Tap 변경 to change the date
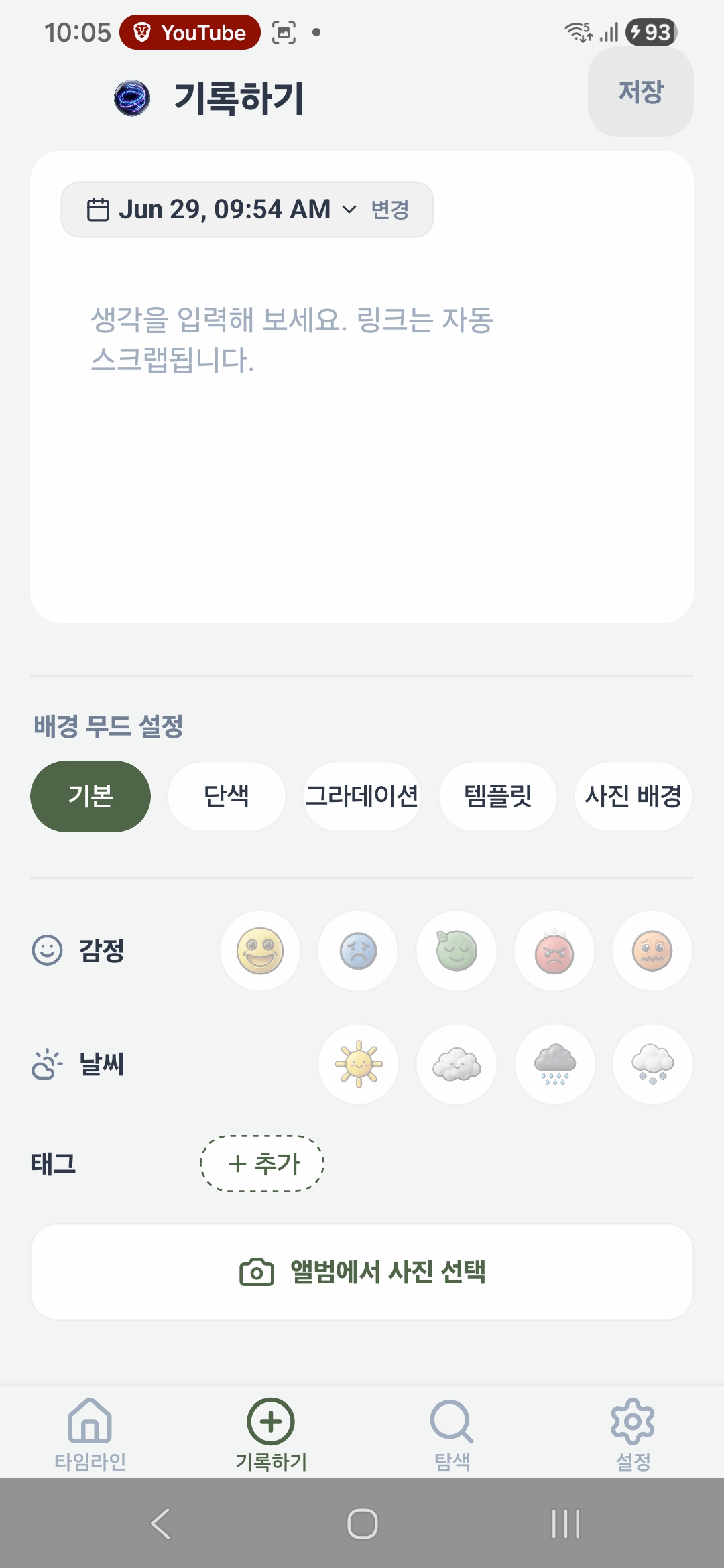 pos(390,210)
